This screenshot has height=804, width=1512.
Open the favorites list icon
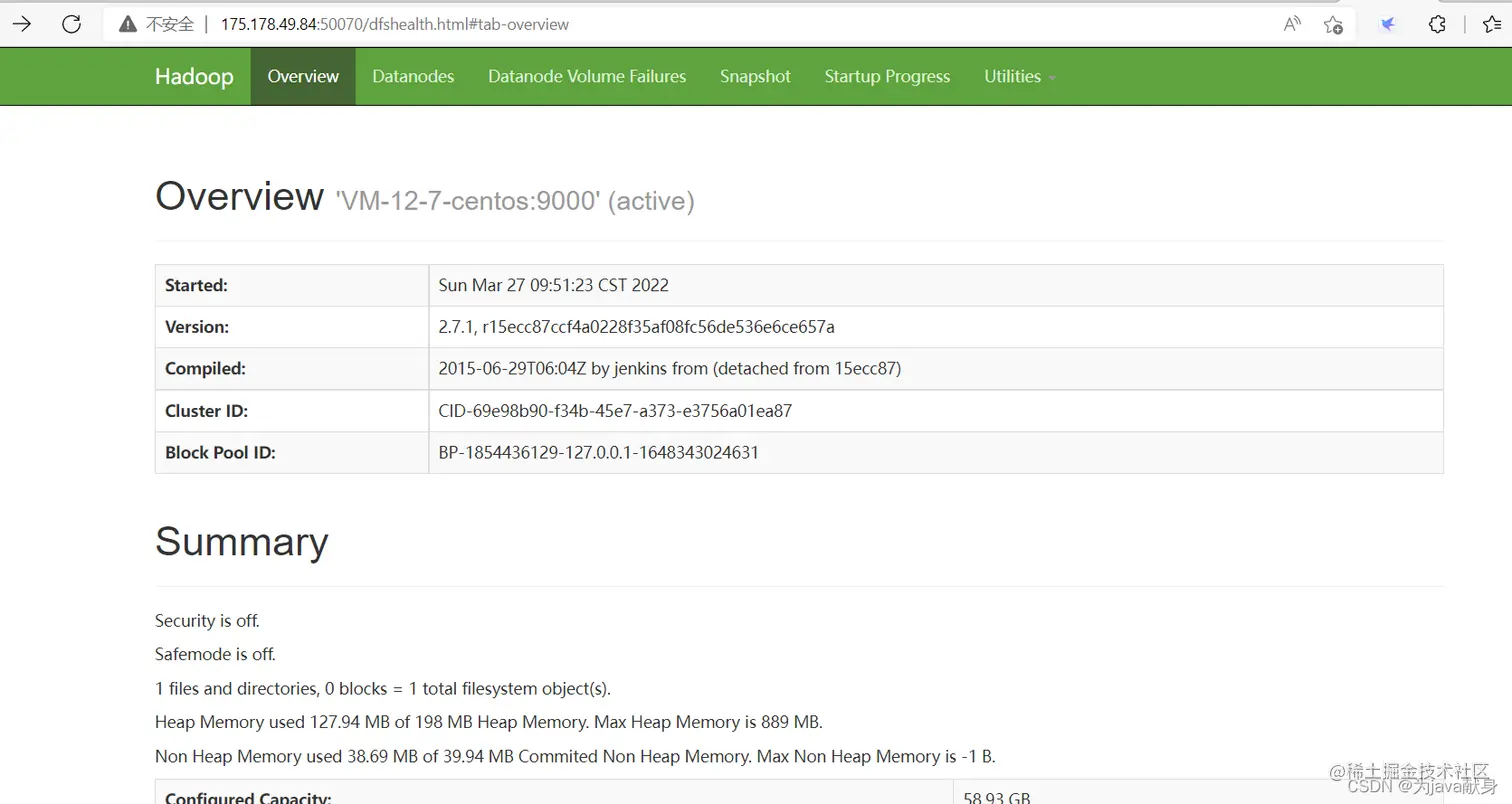(x=1492, y=24)
